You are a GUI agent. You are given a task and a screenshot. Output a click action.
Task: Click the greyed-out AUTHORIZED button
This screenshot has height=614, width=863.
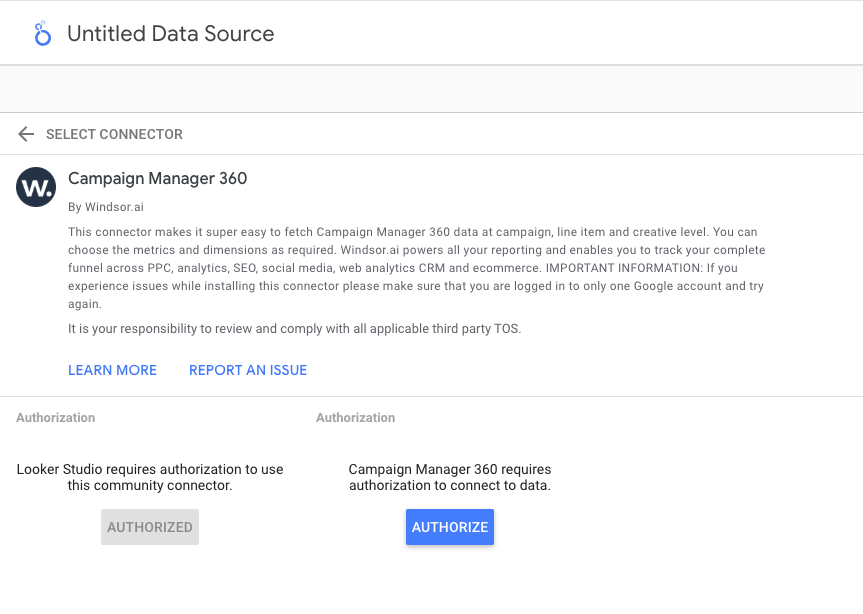150,527
